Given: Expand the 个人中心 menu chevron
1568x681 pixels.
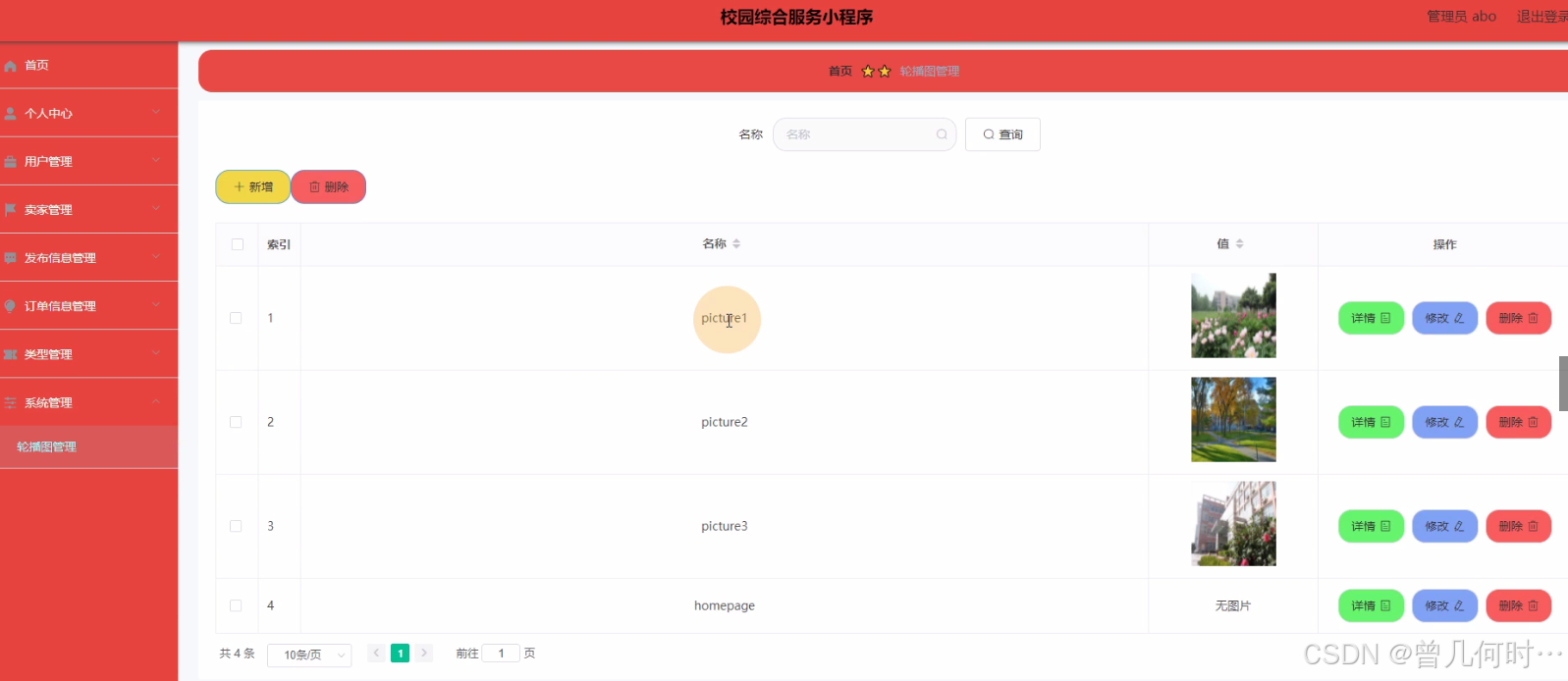Looking at the screenshot, I should point(156,113).
